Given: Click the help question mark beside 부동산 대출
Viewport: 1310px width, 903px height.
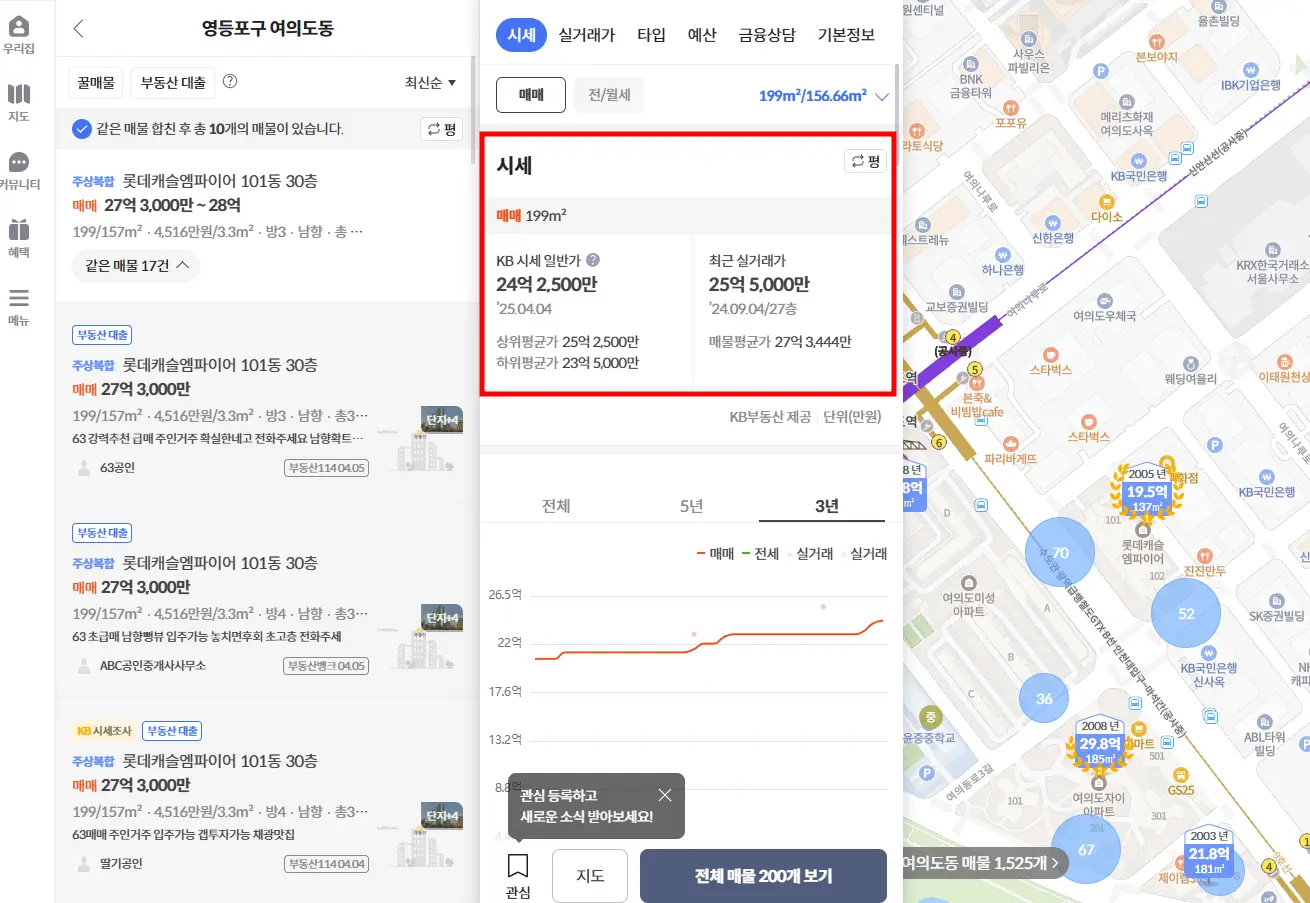Looking at the screenshot, I should point(230,82).
